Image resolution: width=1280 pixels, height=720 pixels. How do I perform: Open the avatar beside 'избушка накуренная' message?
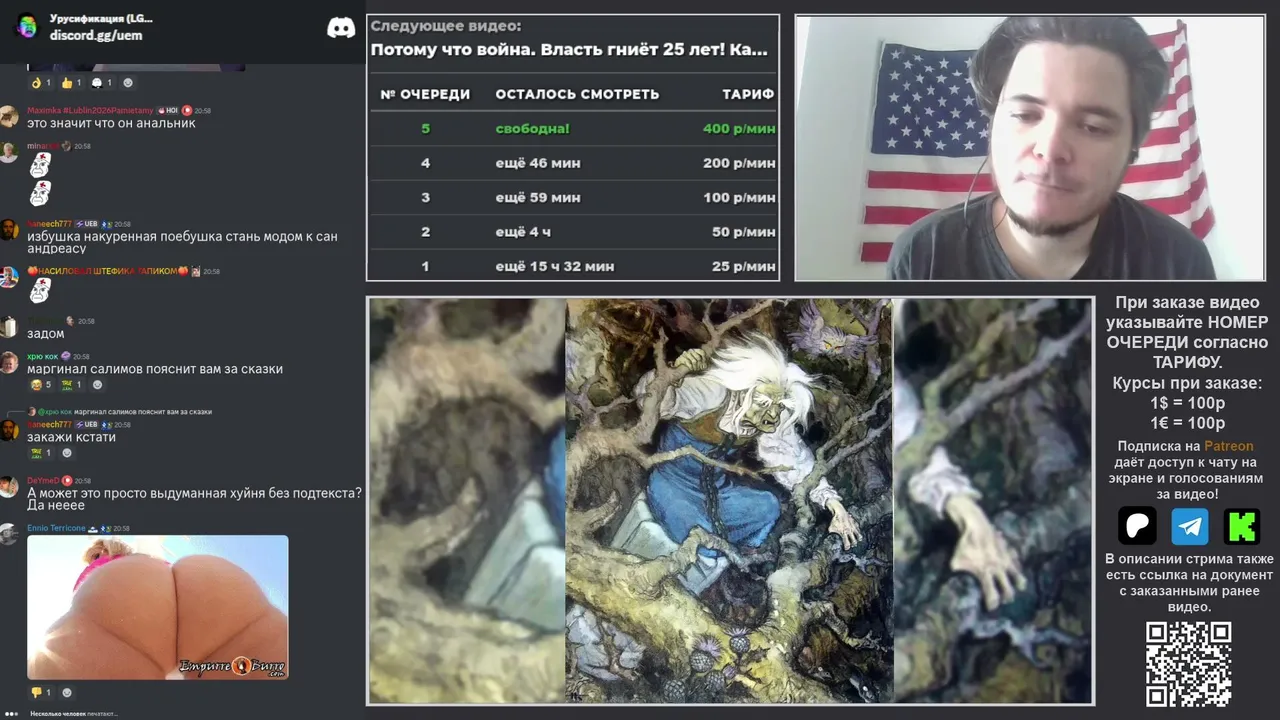click(9, 230)
